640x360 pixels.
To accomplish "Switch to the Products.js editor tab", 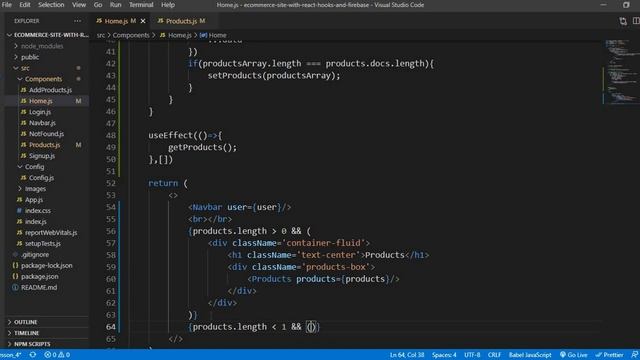I will (x=181, y=21).
